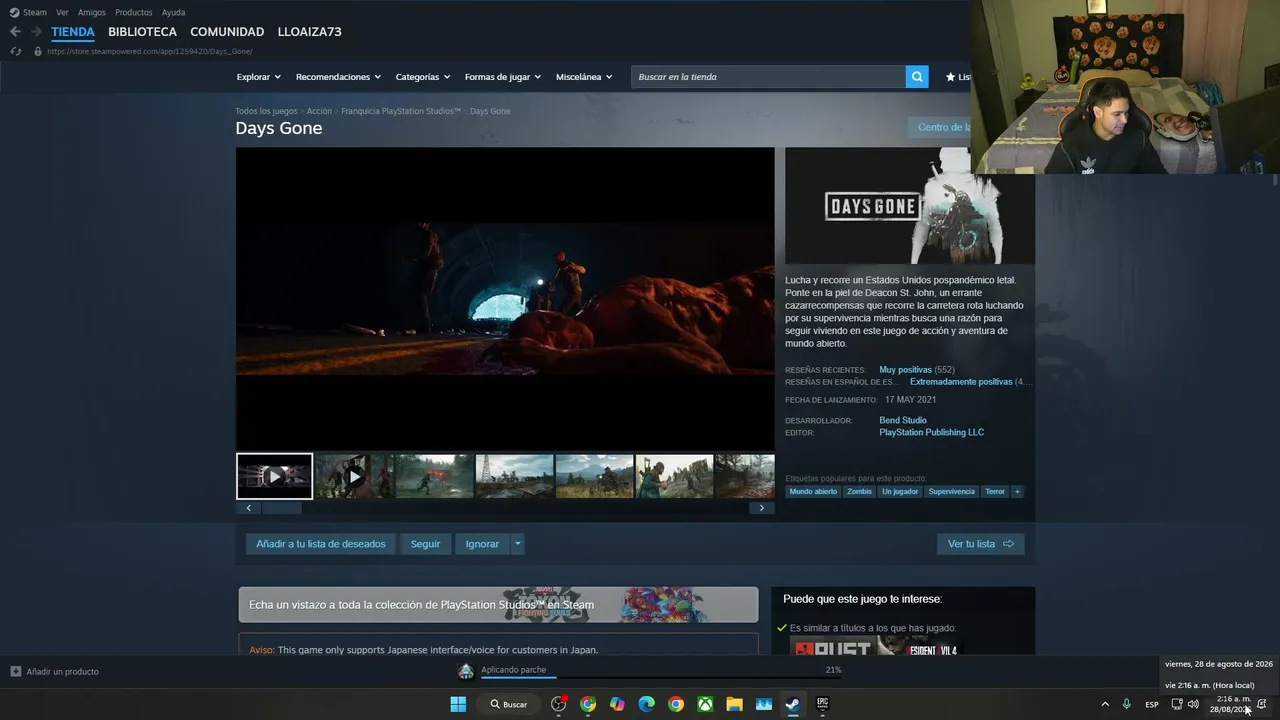
Task: Click the Ver tu lista button
Action: pos(981,544)
